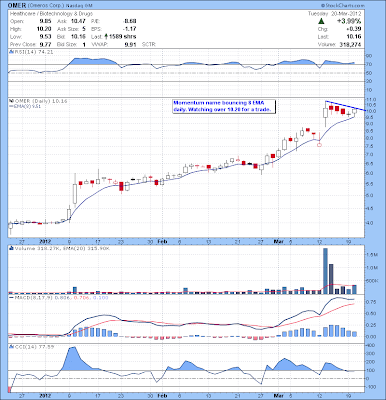This screenshot has width=386, height=400.
Task: Open the StockCharts.com copyright link
Action: pos(343,6)
